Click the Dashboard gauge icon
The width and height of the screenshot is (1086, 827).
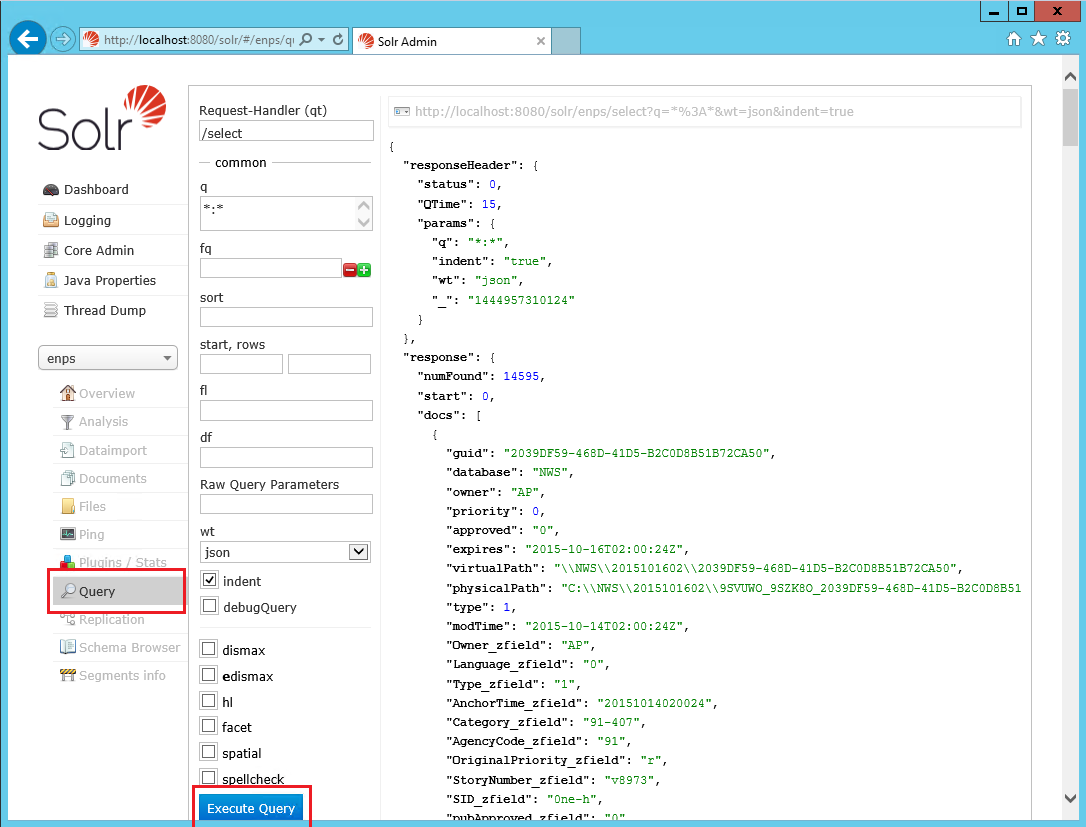click(51, 190)
